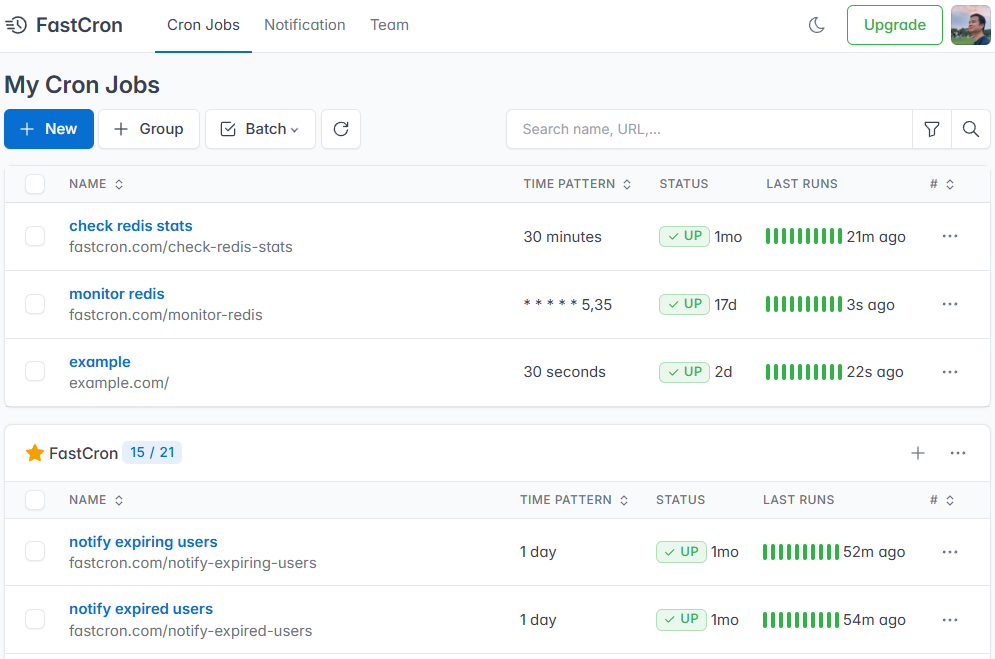Sort FastCron group by NAME

pyautogui.click(x=96, y=500)
